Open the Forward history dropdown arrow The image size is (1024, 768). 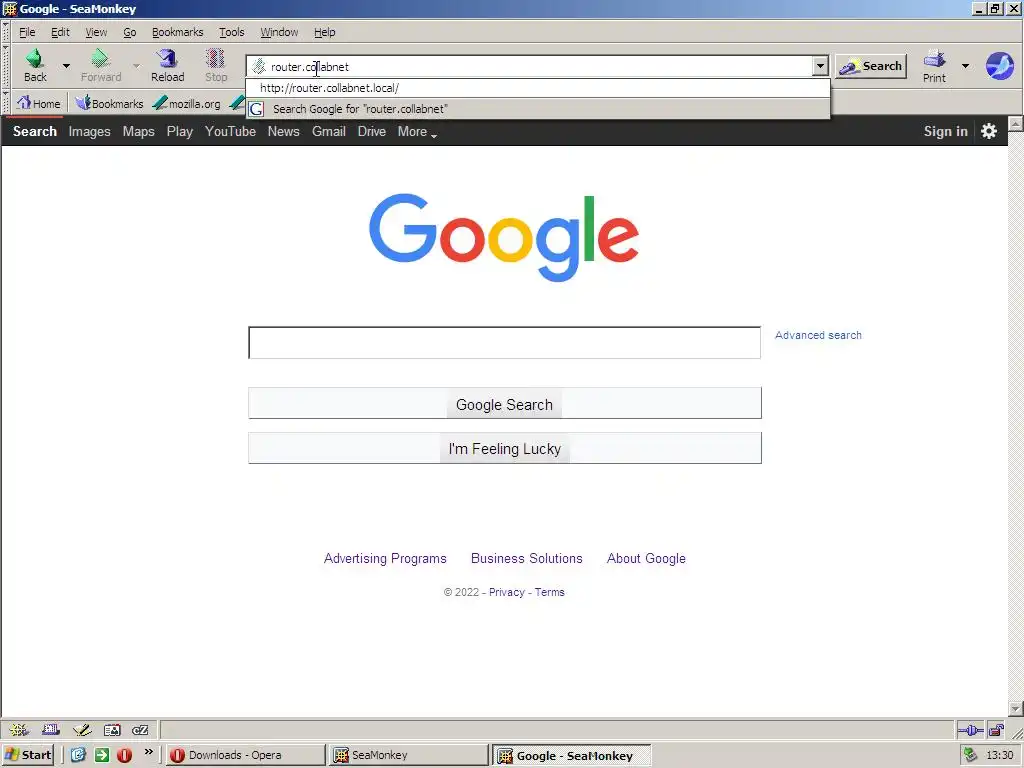[136, 65]
